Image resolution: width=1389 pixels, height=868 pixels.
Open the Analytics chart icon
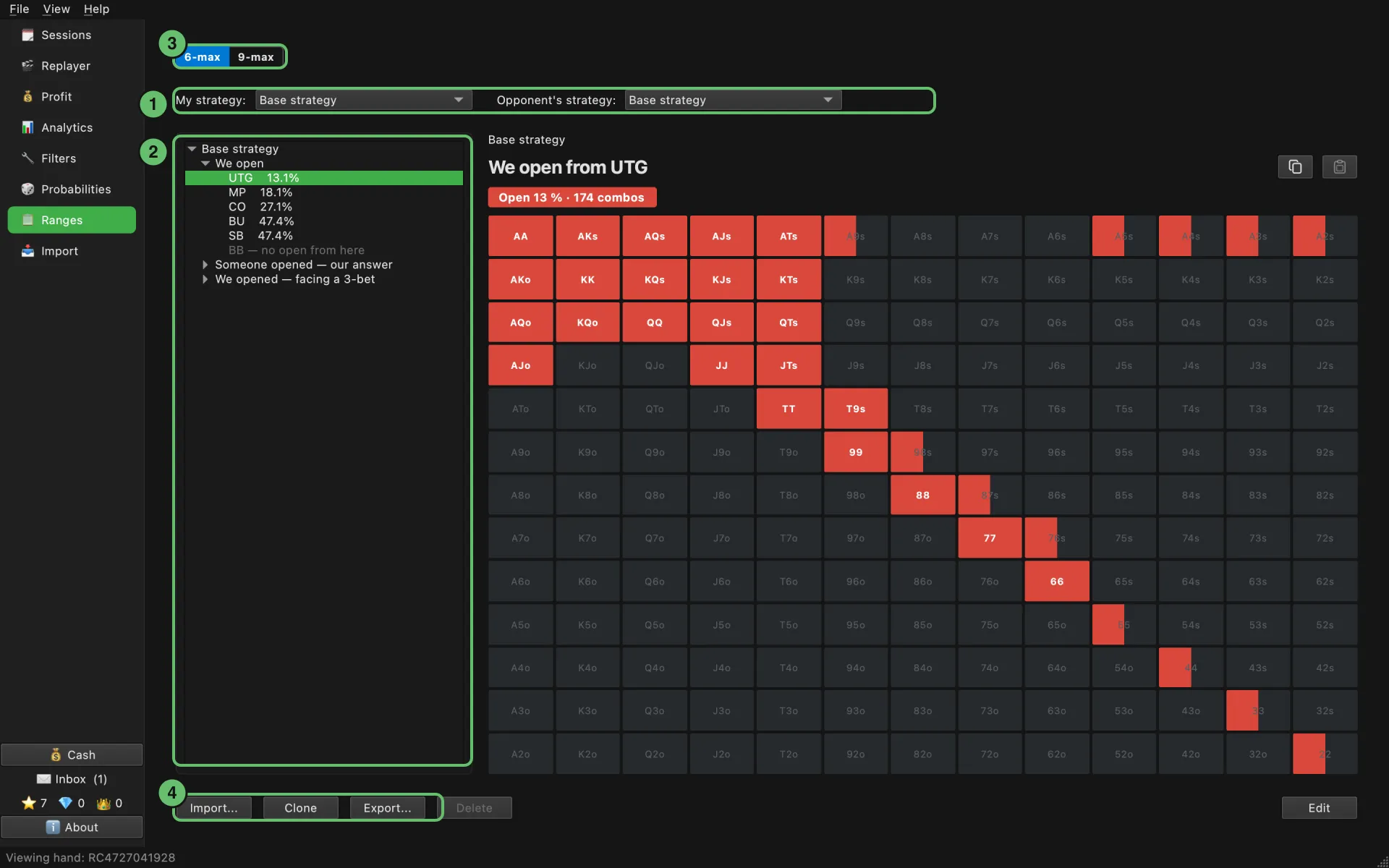click(x=27, y=127)
